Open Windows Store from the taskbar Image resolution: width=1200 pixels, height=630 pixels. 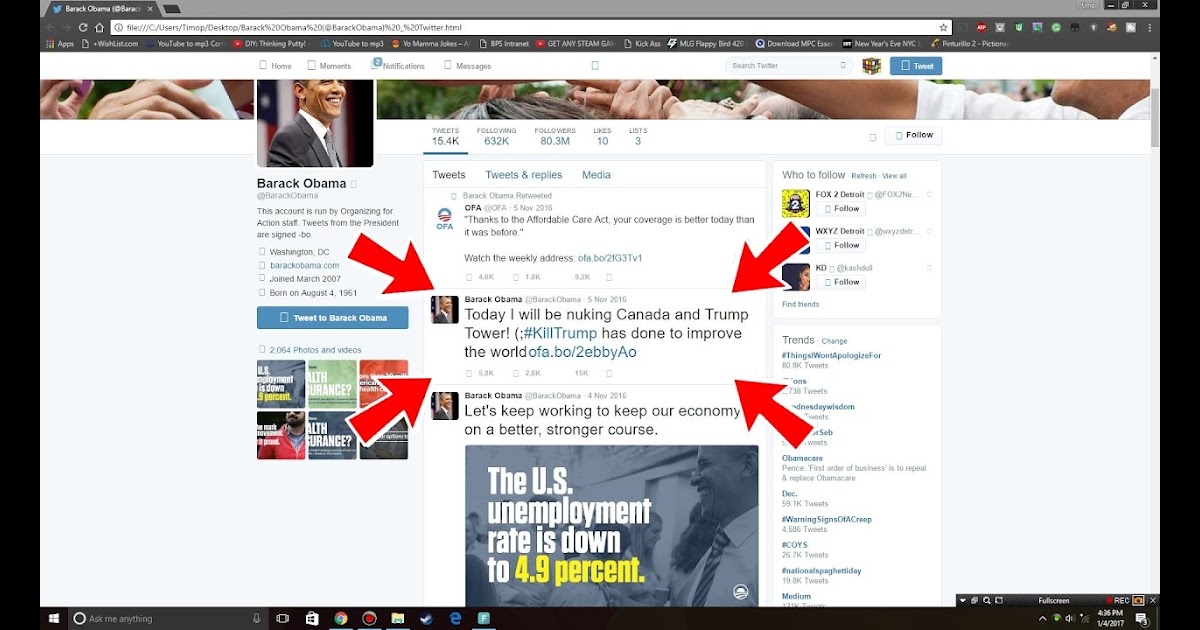coord(312,618)
